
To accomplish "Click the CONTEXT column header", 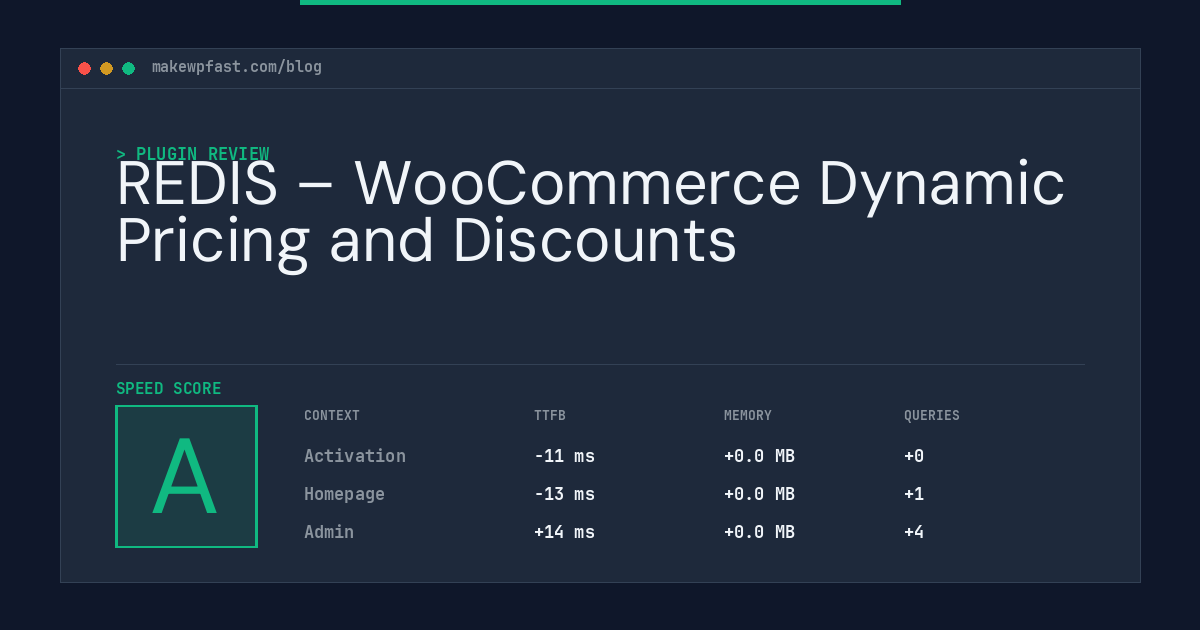I will [332, 416].
